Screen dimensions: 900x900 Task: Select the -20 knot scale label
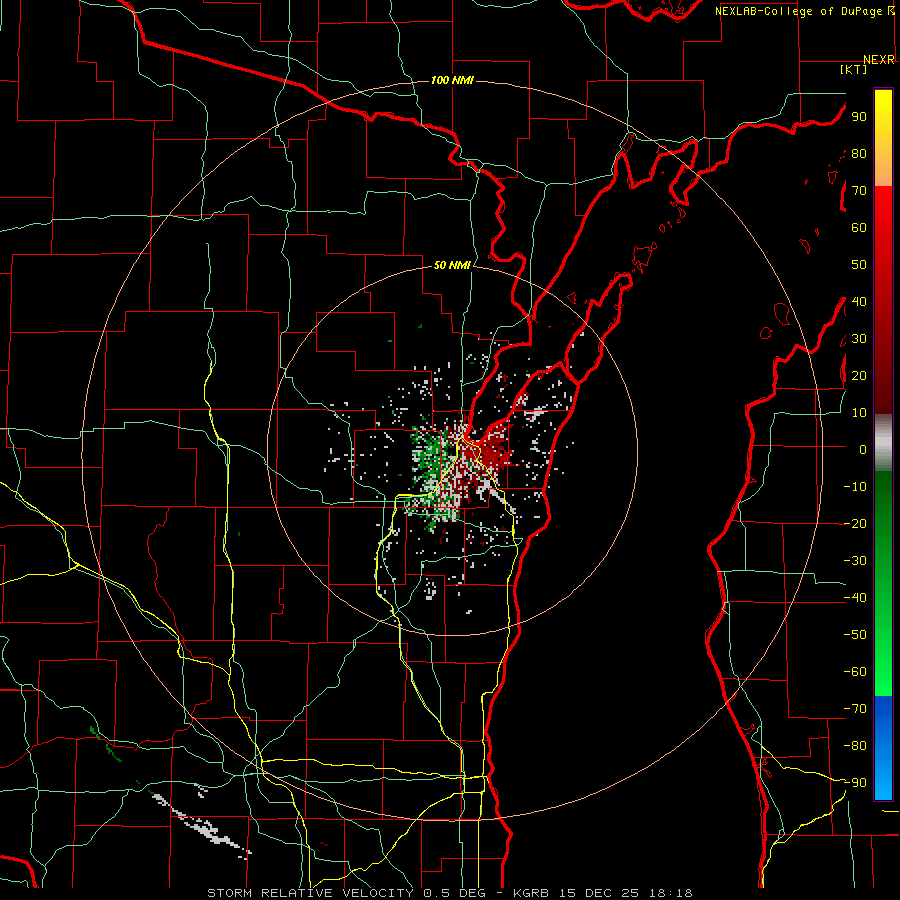click(855, 523)
